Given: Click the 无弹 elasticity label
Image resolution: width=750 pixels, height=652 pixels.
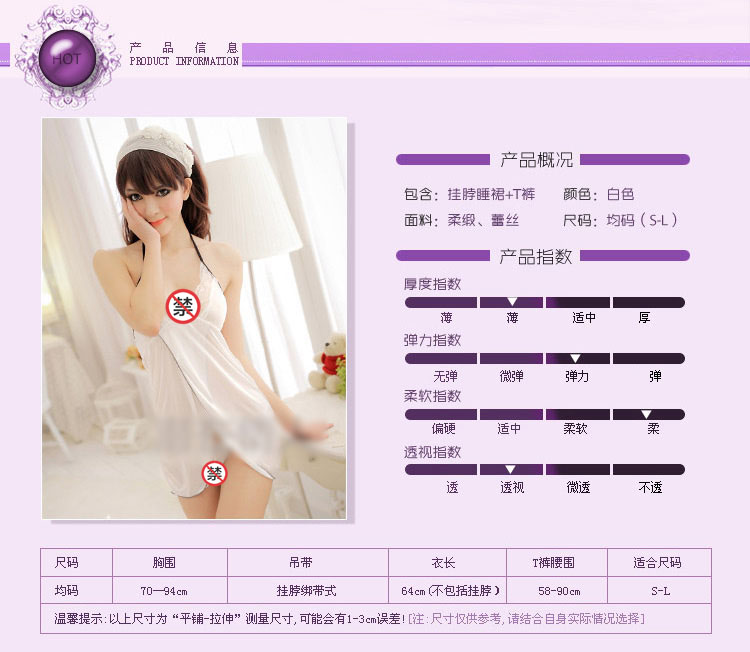Looking at the screenshot, I should click(445, 376).
